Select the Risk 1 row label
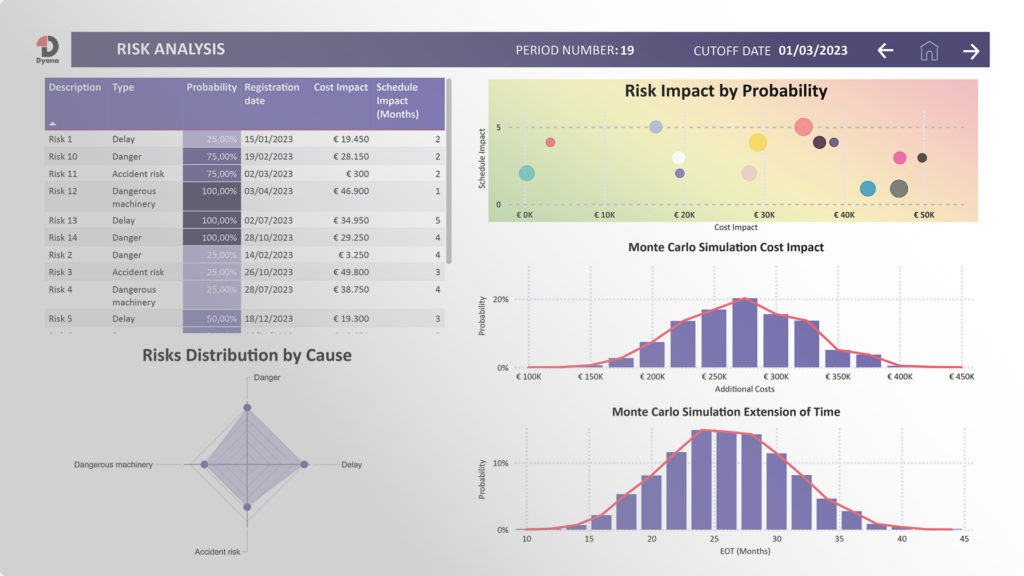 (60, 139)
